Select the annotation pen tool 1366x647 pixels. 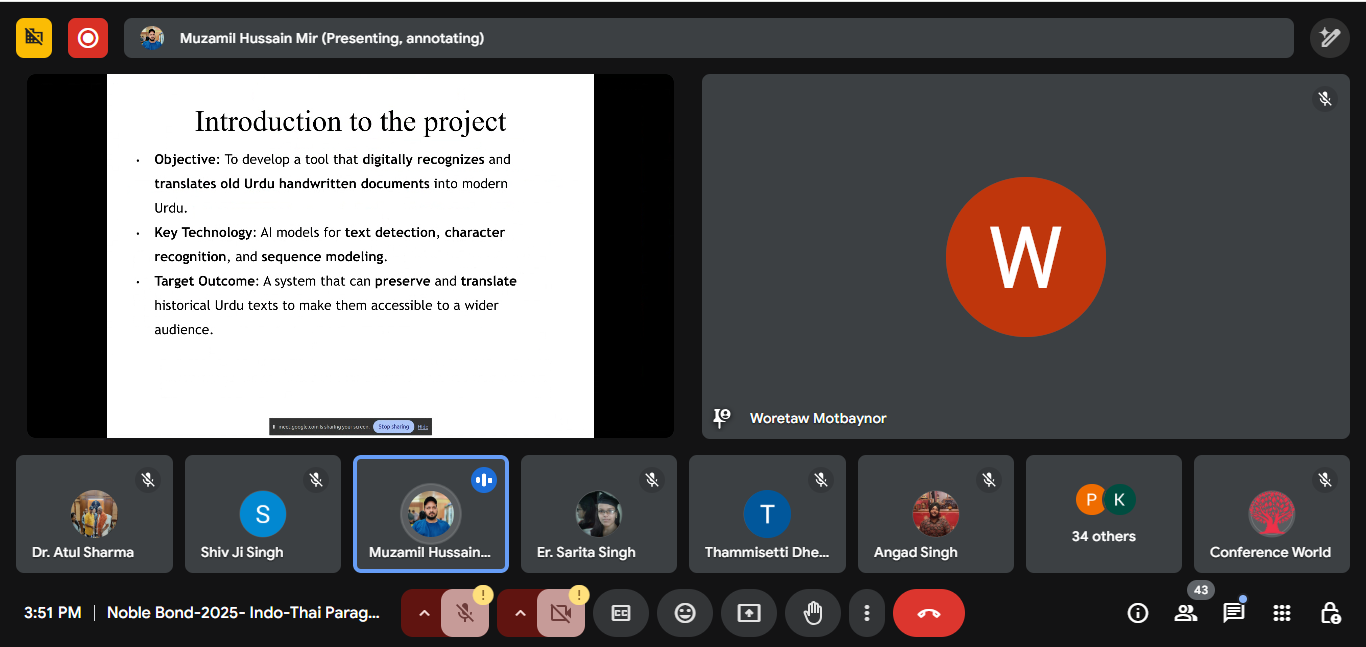click(1329, 37)
